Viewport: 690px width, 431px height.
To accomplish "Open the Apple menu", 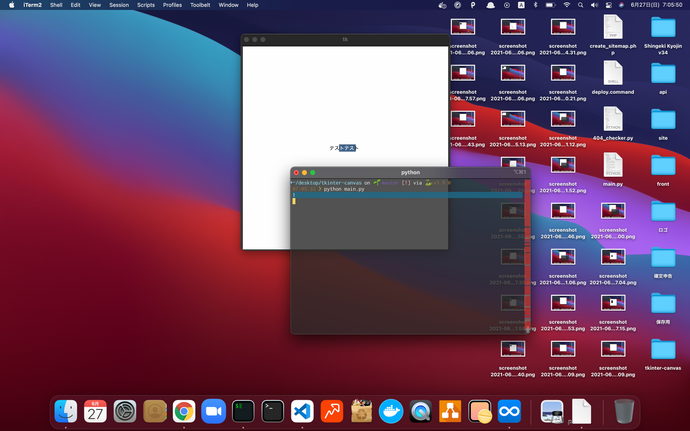I will 11,5.
